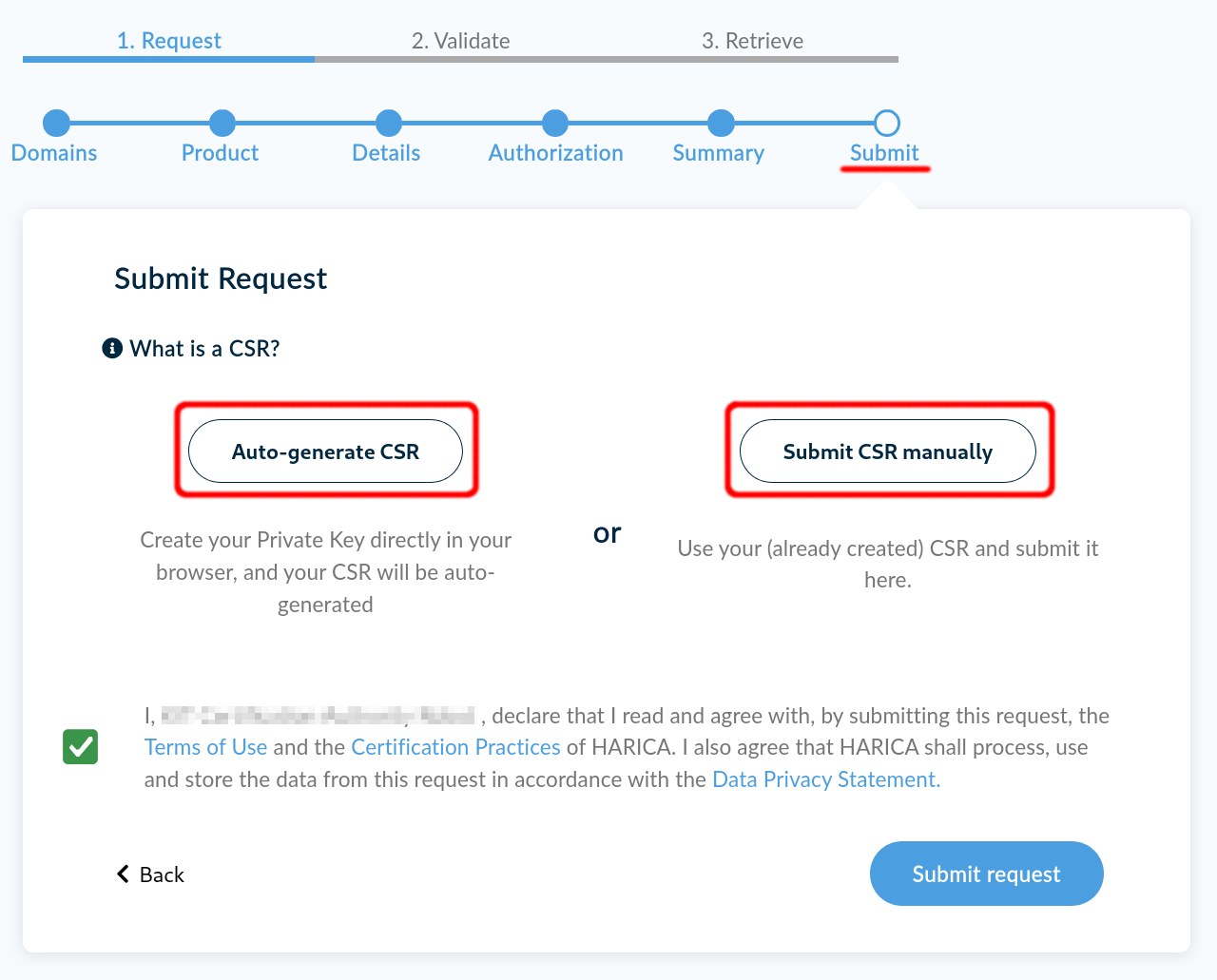Open the Certification Practices link
Screen dimensions: 1217x980
pos(455,747)
